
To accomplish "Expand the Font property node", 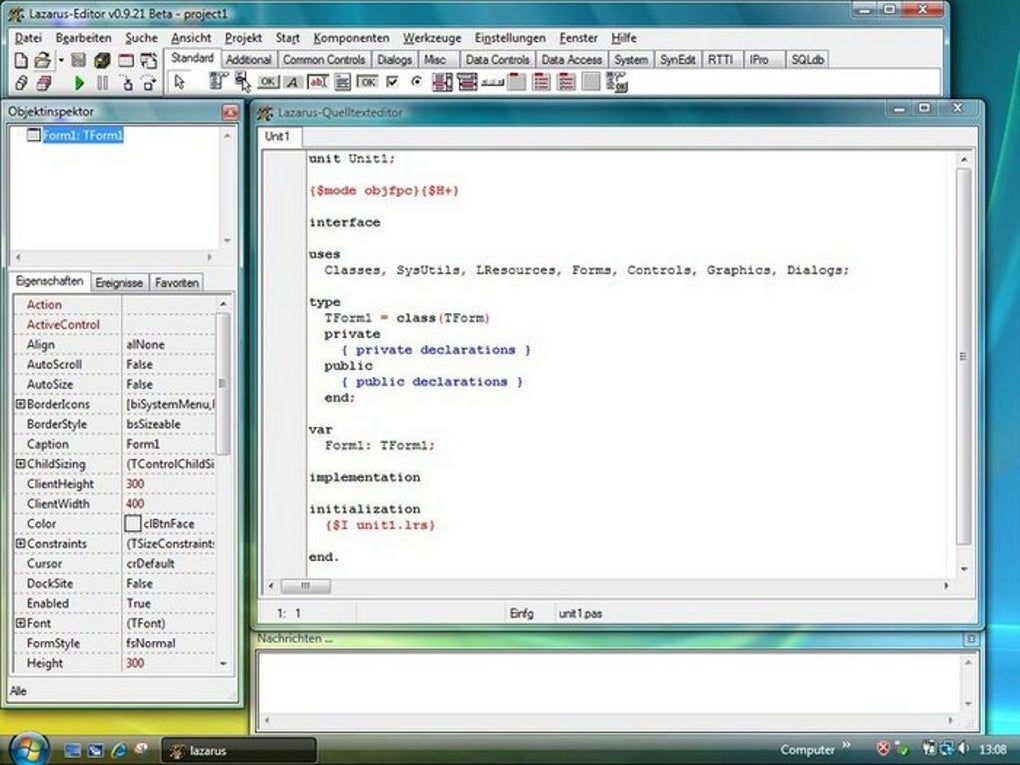I will (20, 624).
